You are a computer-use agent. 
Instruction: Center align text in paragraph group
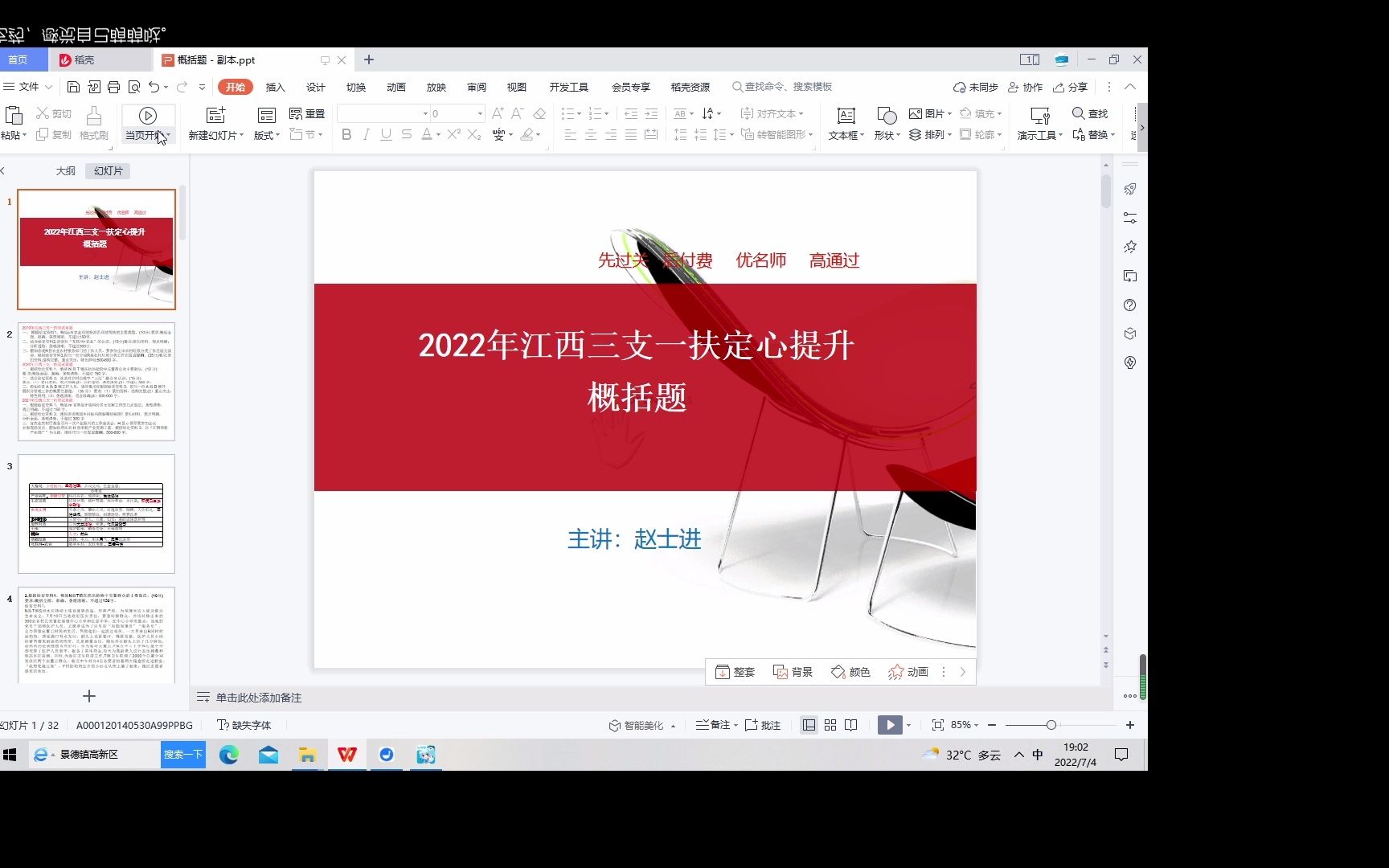(x=590, y=135)
